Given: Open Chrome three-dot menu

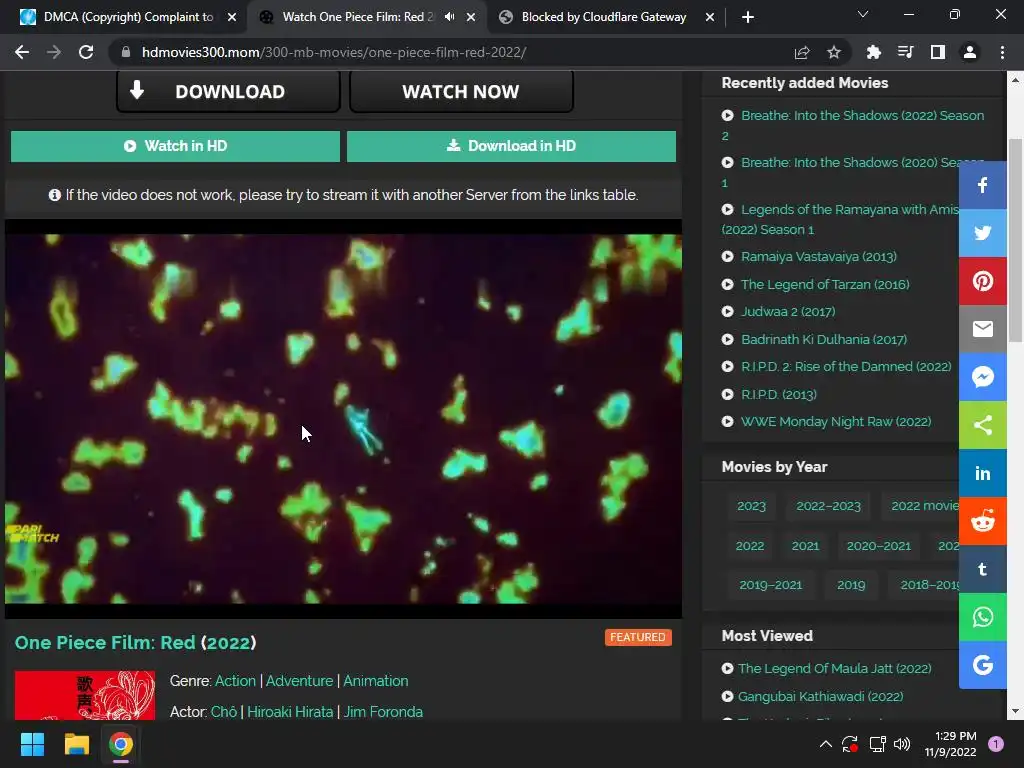Looking at the screenshot, I should pos(1002,52).
